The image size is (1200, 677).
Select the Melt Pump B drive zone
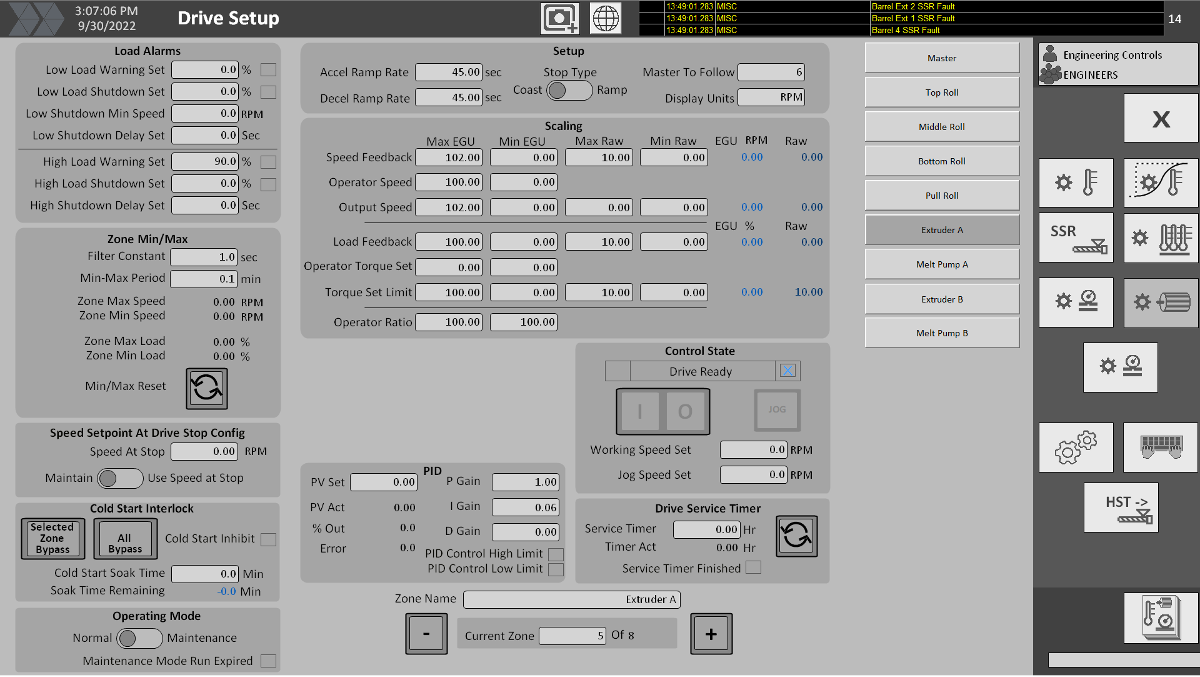tap(942, 333)
